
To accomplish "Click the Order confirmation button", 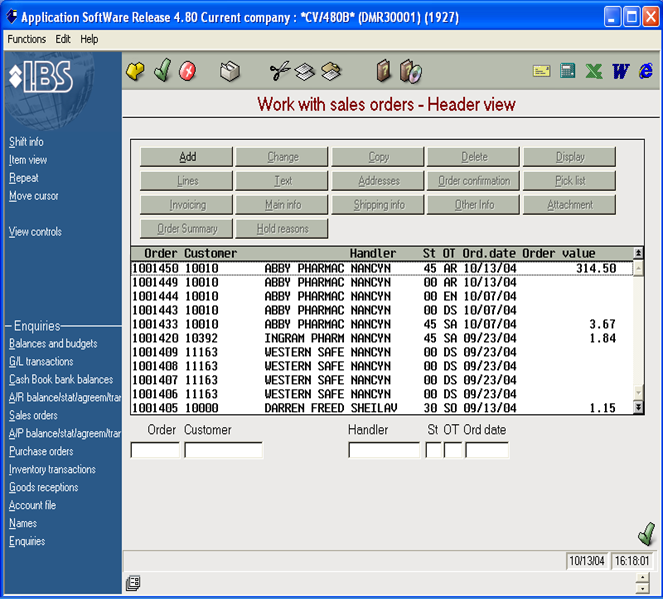I will (474, 181).
